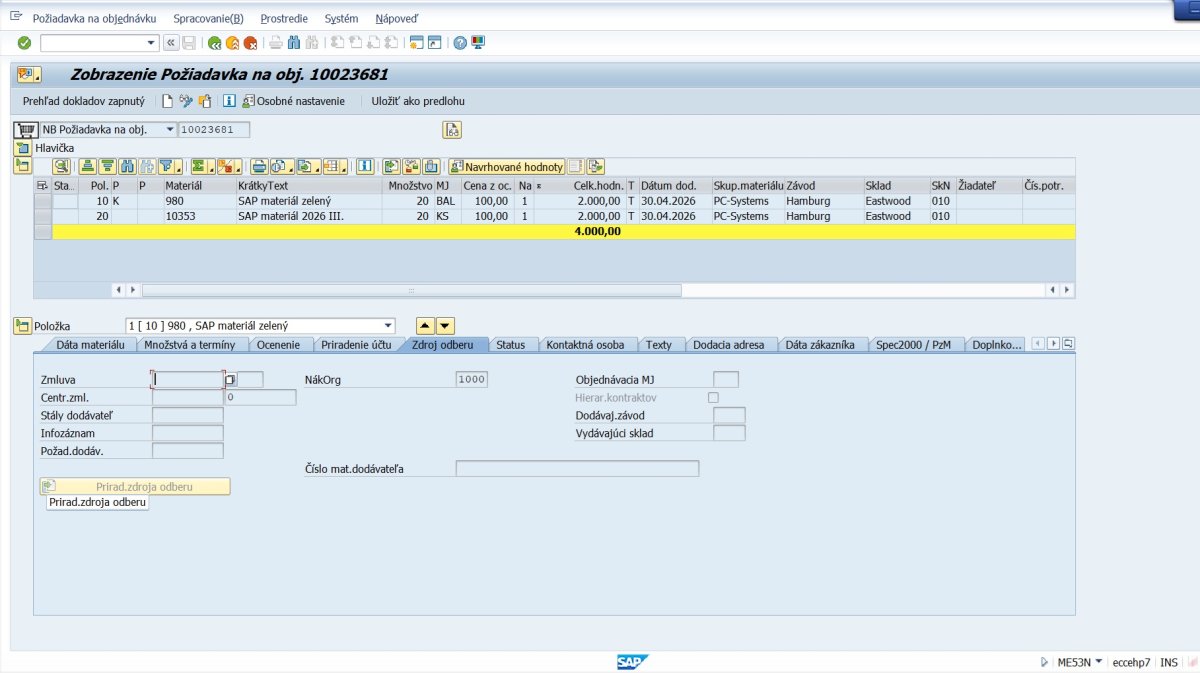The height and width of the screenshot is (673, 1200).
Task: Collapse the Hlavička header section
Action: coord(22,148)
